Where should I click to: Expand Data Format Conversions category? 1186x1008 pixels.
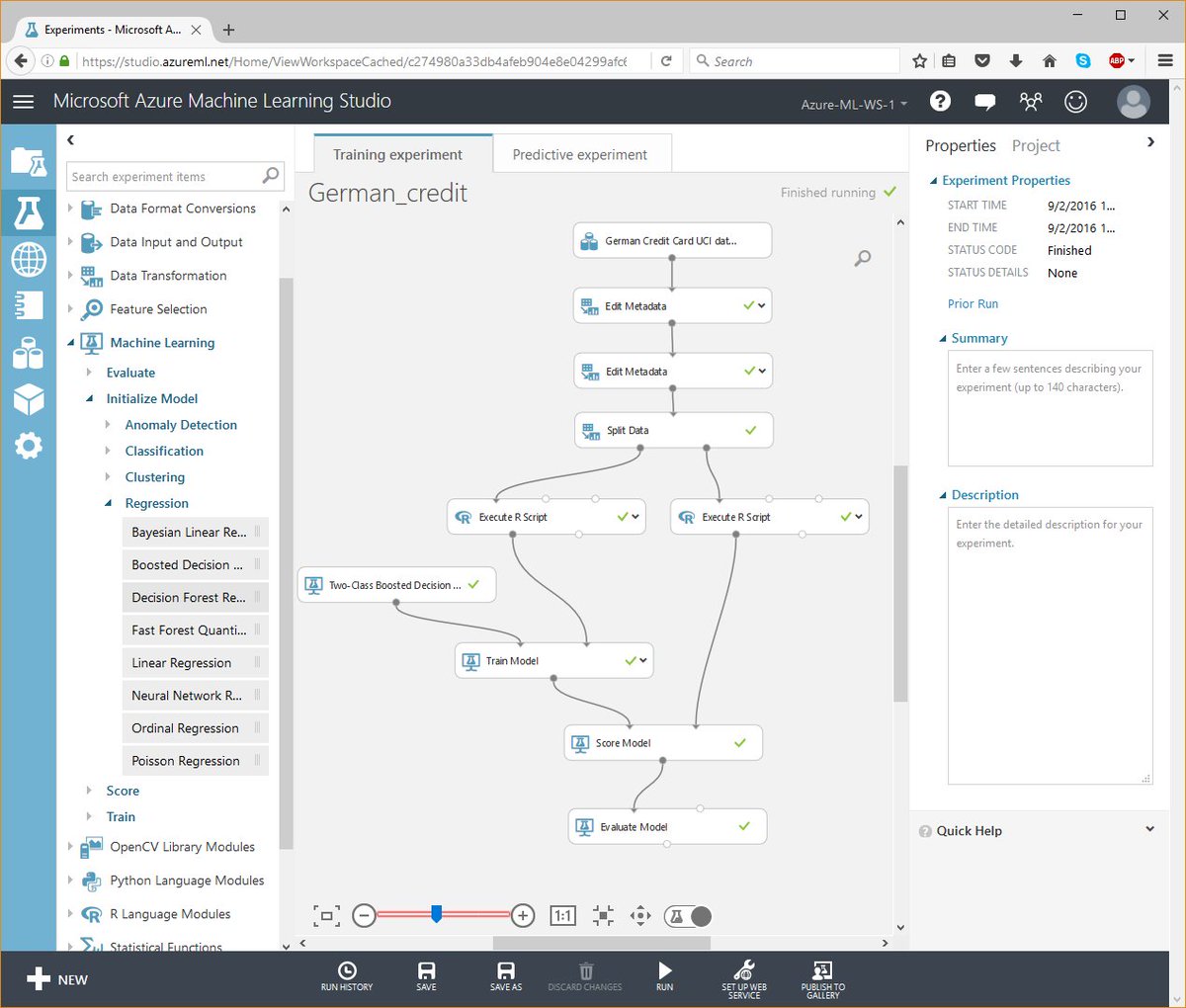(x=70, y=209)
